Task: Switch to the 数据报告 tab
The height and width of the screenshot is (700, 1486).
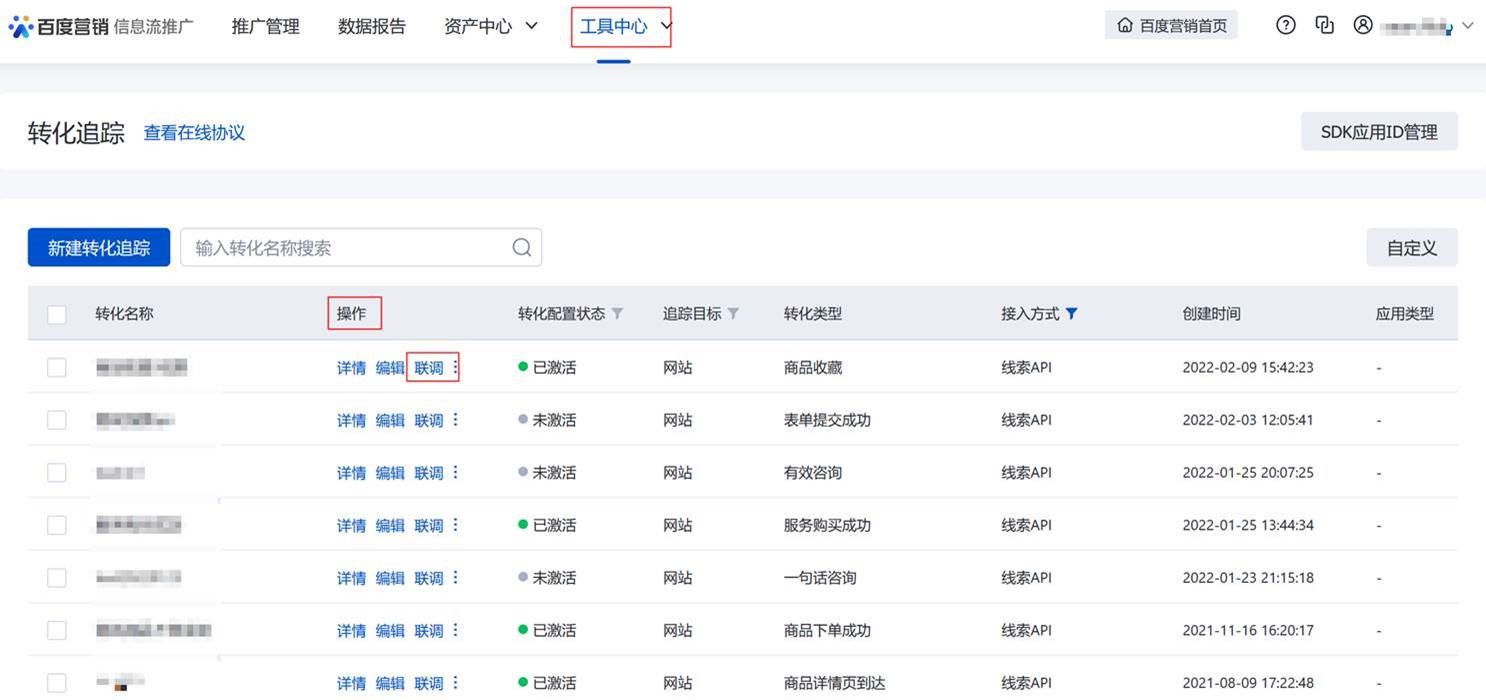Action: coord(372,27)
